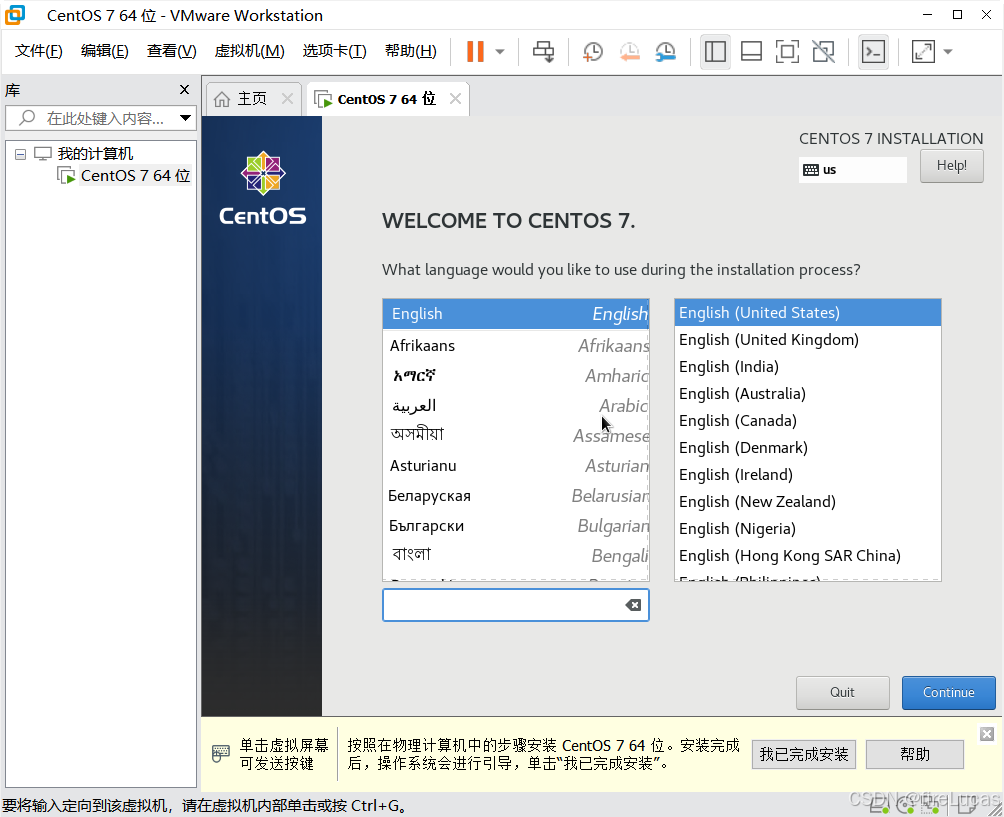The width and height of the screenshot is (1004, 817).
Task: Click the Help! button
Action: click(950, 165)
